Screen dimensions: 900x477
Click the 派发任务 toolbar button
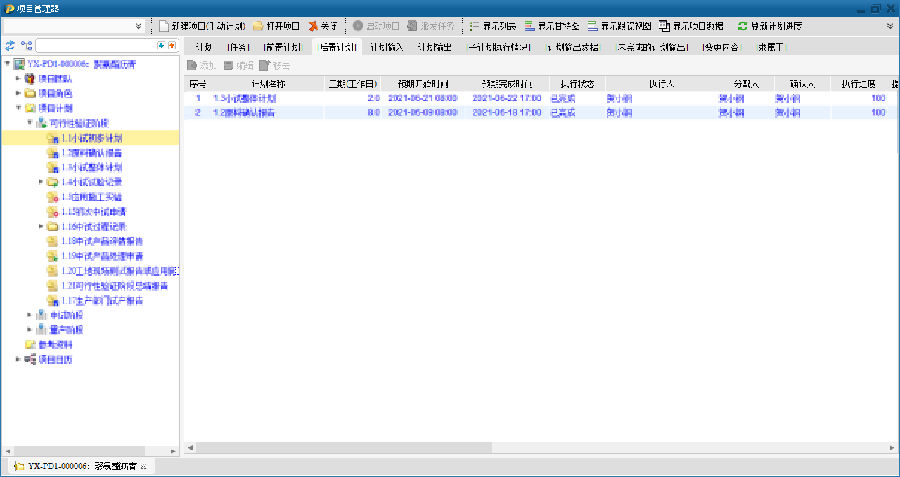pyautogui.click(x=430, y=26)
